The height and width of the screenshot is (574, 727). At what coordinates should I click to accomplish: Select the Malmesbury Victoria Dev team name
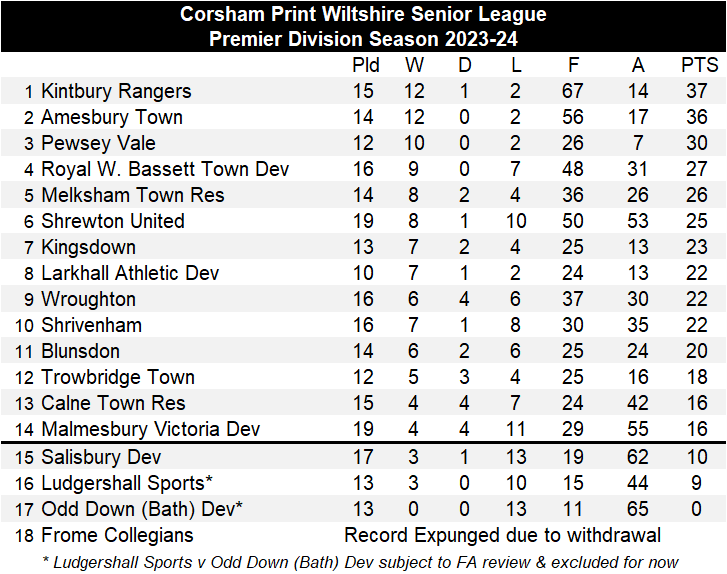[x=150, y=429]
